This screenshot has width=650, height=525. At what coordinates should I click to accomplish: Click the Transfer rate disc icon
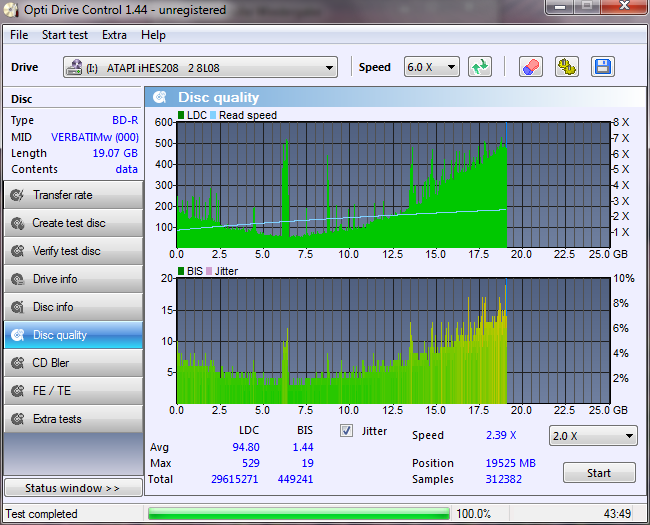point(17,195)
